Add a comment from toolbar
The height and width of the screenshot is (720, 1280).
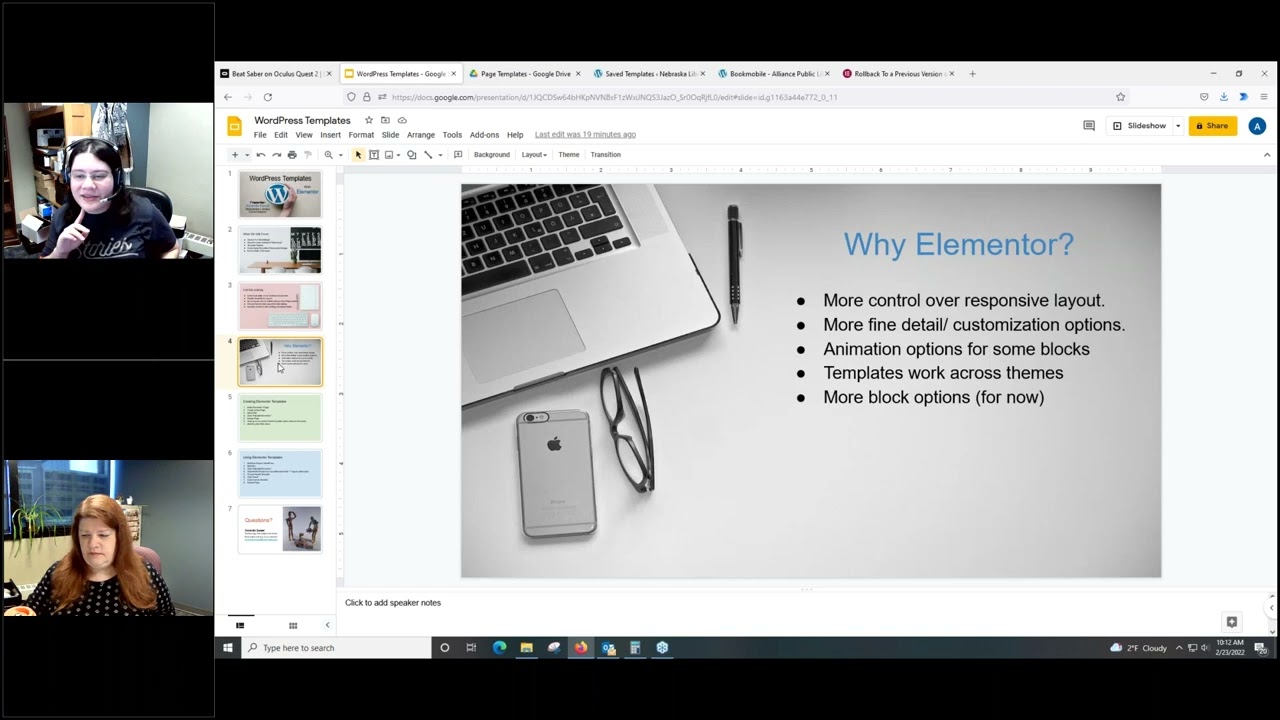(458, 155)
